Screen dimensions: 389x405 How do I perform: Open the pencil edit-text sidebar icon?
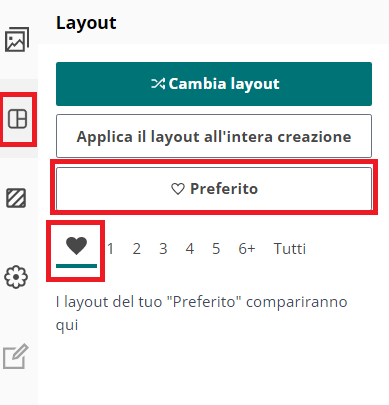pyautogui.click(x=16, y=356)
